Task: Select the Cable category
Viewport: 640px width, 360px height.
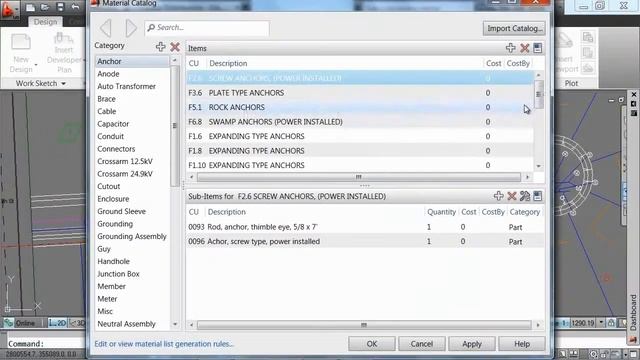Action: coord(107,111)
